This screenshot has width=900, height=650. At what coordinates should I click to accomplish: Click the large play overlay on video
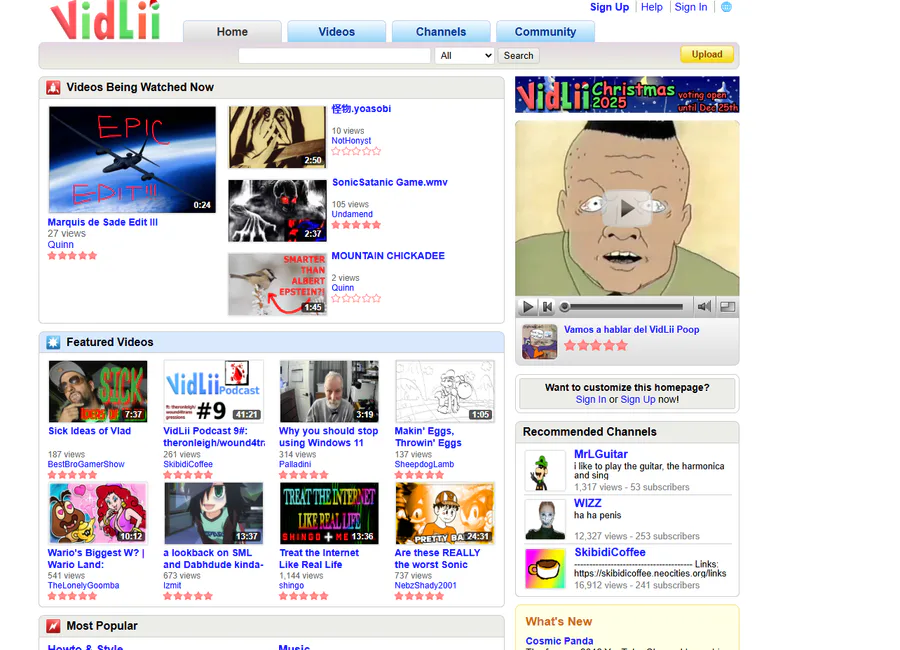pyautogui.click(x=627, y=208)
